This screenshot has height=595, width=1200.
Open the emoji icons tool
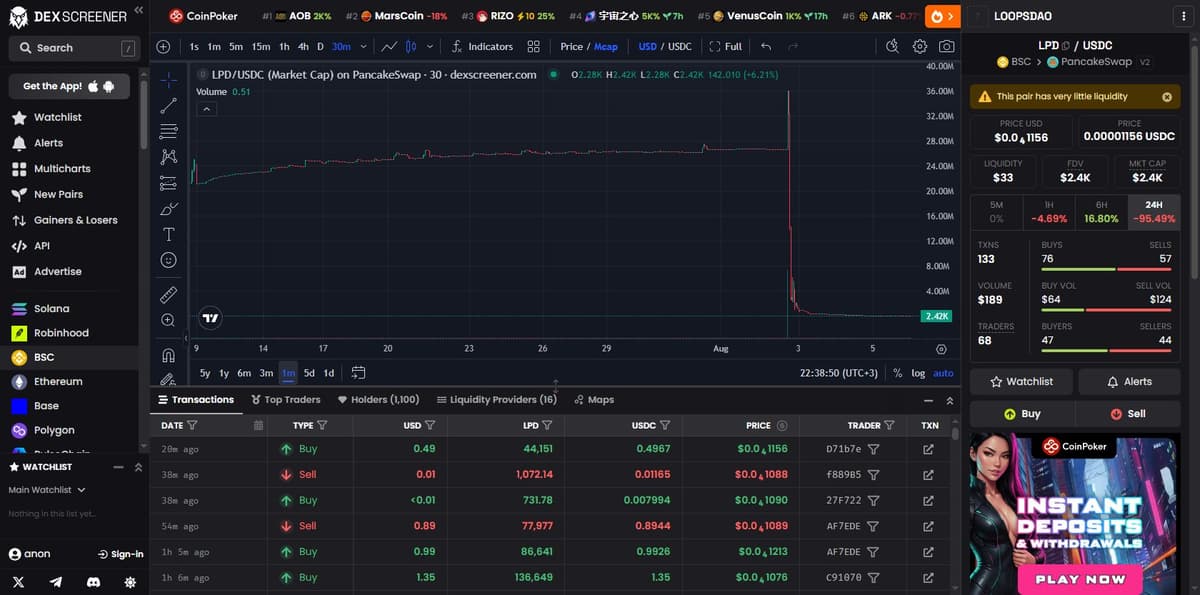(169, 260)
